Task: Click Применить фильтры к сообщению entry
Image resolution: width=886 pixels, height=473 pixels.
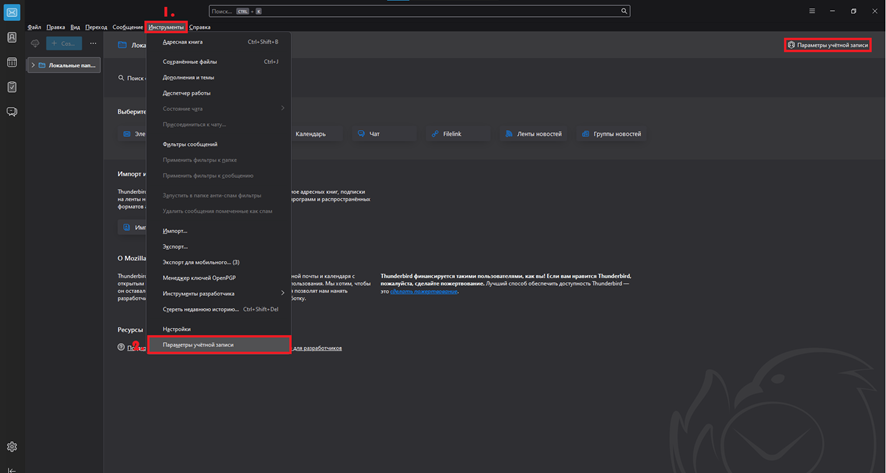Action: 219,176
